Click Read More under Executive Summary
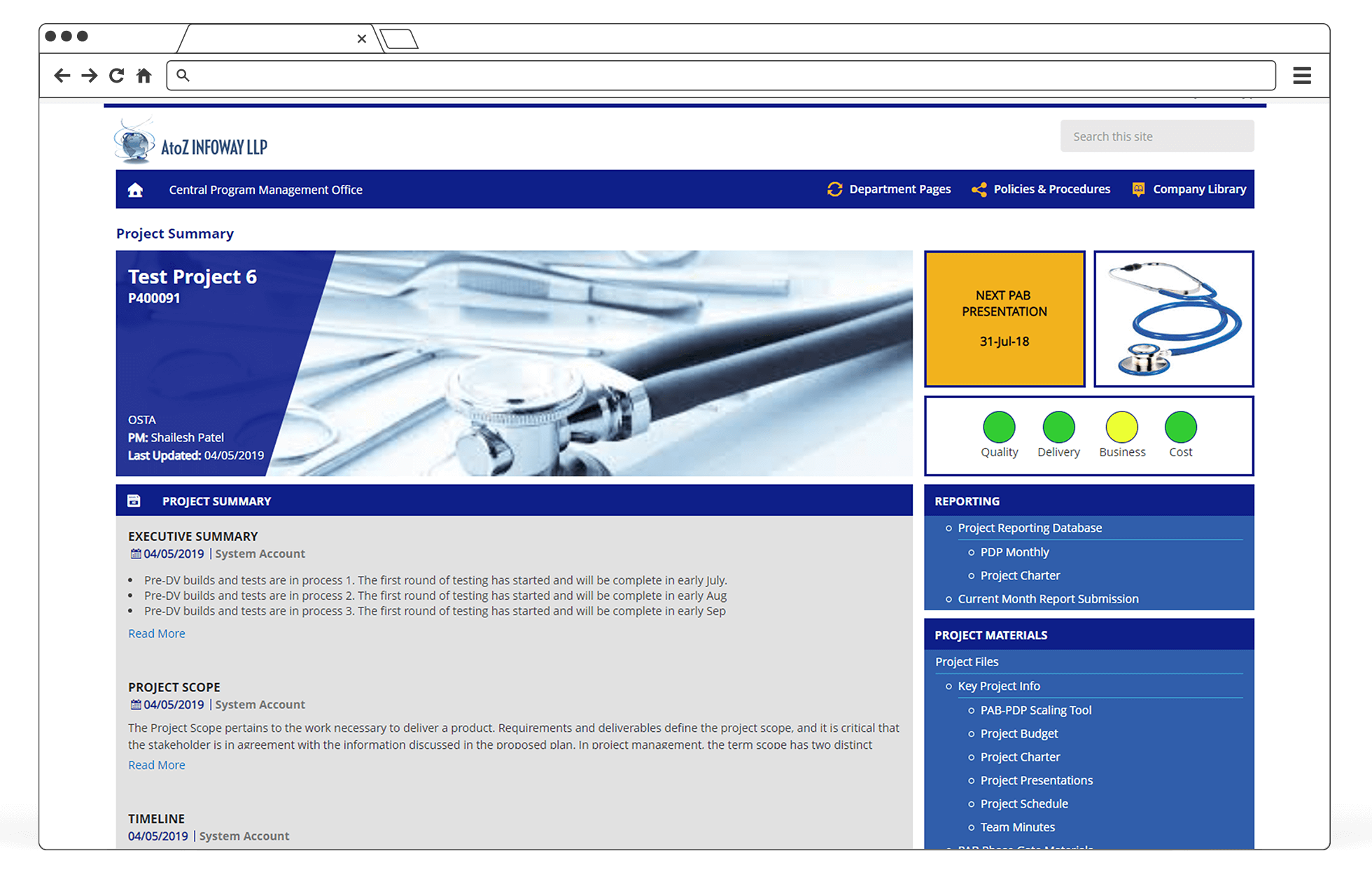The width and height of the screenshot is (1372, 879). 156,633
